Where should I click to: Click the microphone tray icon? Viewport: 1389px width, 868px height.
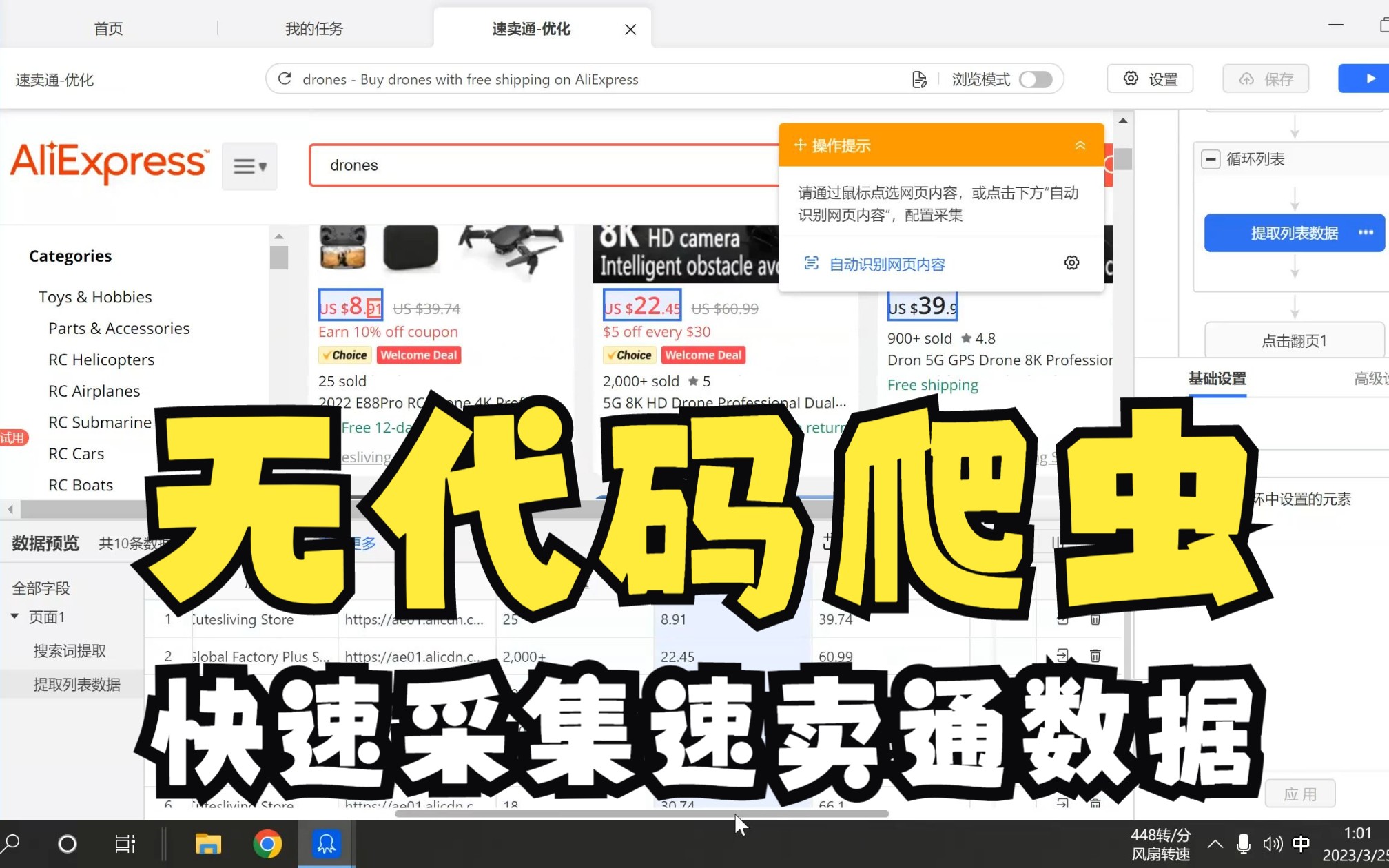1244,844
